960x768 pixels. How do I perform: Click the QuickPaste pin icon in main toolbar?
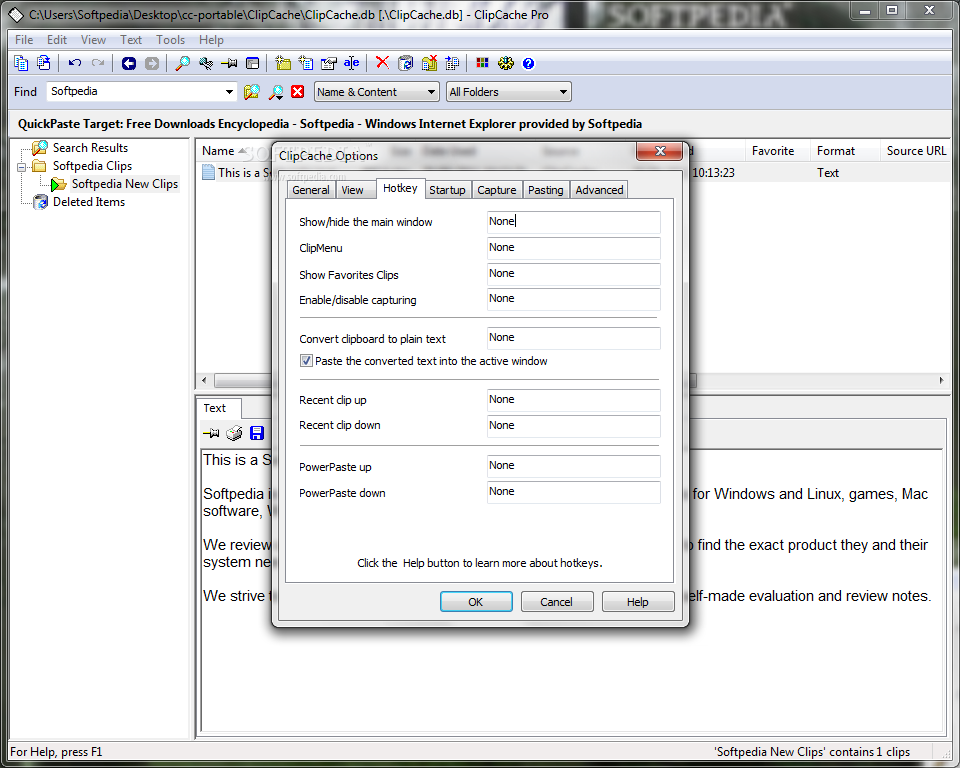click(x=229, y=63)
